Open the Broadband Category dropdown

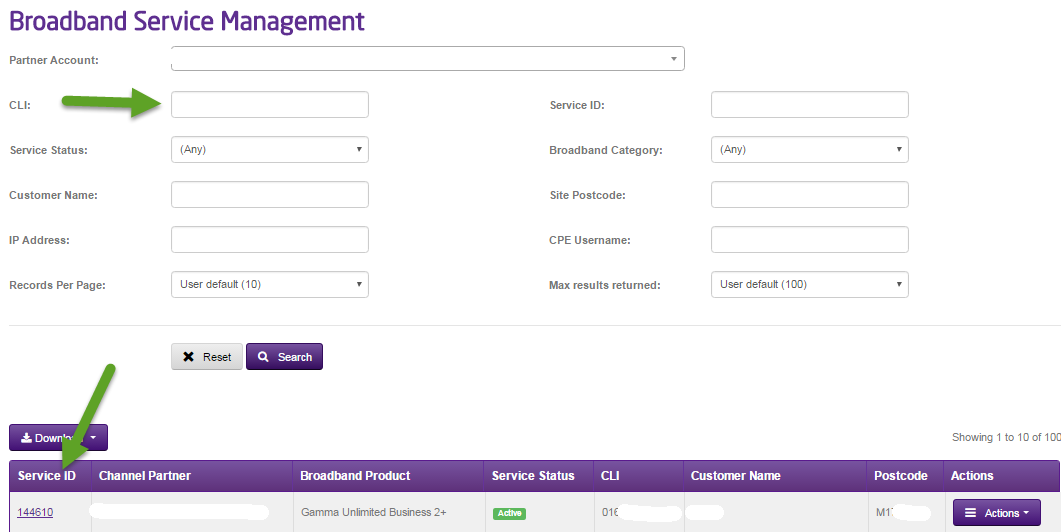809,150
